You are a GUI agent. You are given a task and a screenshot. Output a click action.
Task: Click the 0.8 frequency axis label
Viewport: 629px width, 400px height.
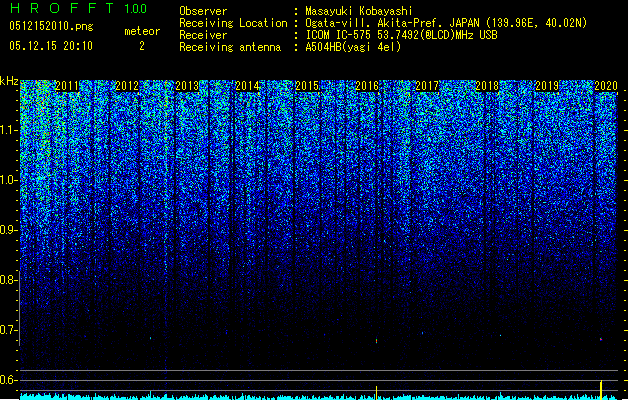pos(8,280)
